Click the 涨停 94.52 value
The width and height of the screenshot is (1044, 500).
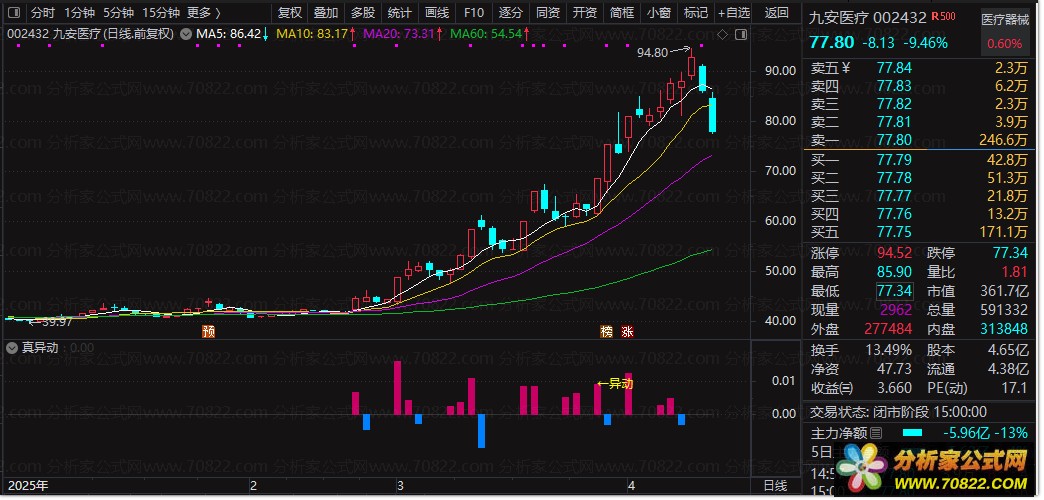(x=895, y=254)
